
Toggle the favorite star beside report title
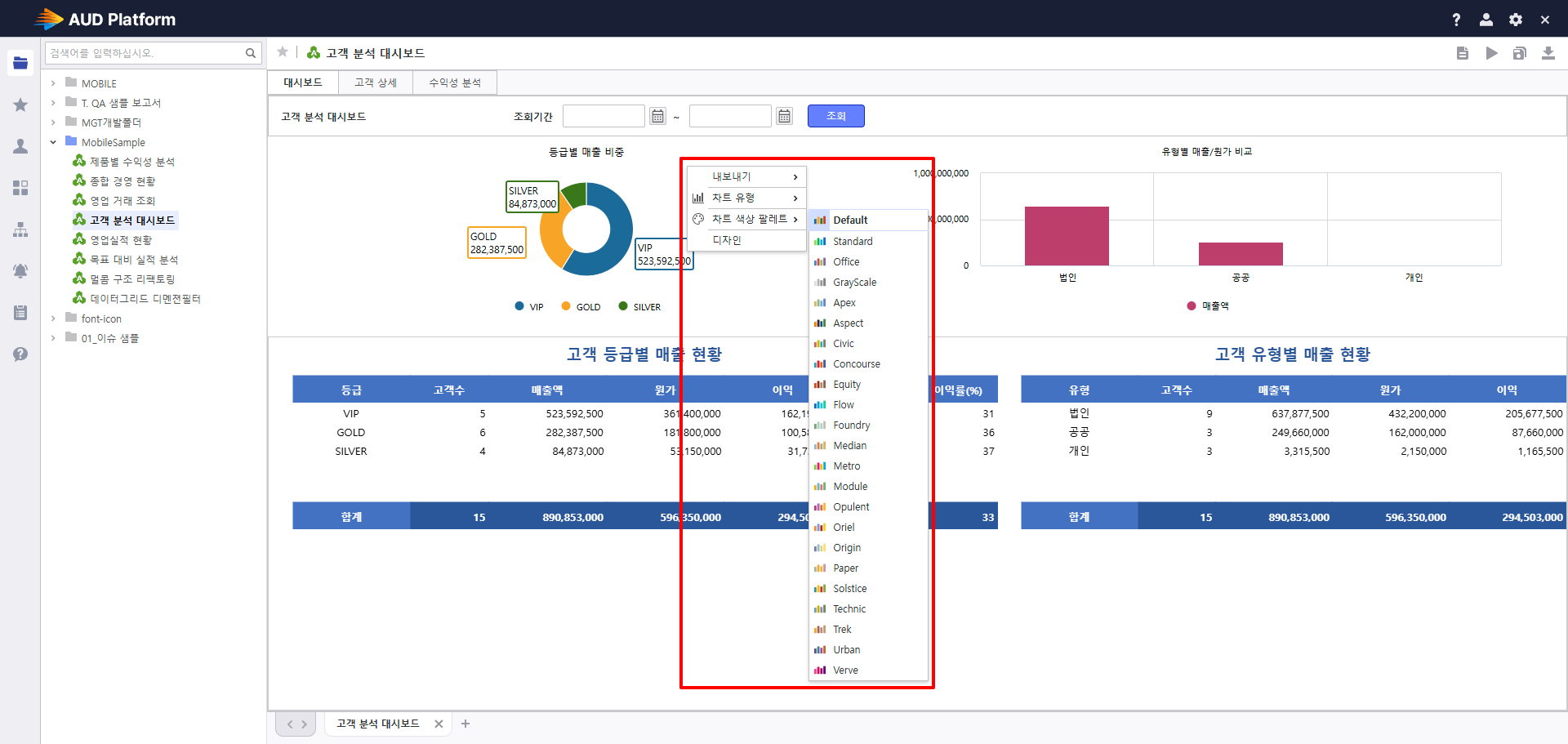tap(283, 52)
